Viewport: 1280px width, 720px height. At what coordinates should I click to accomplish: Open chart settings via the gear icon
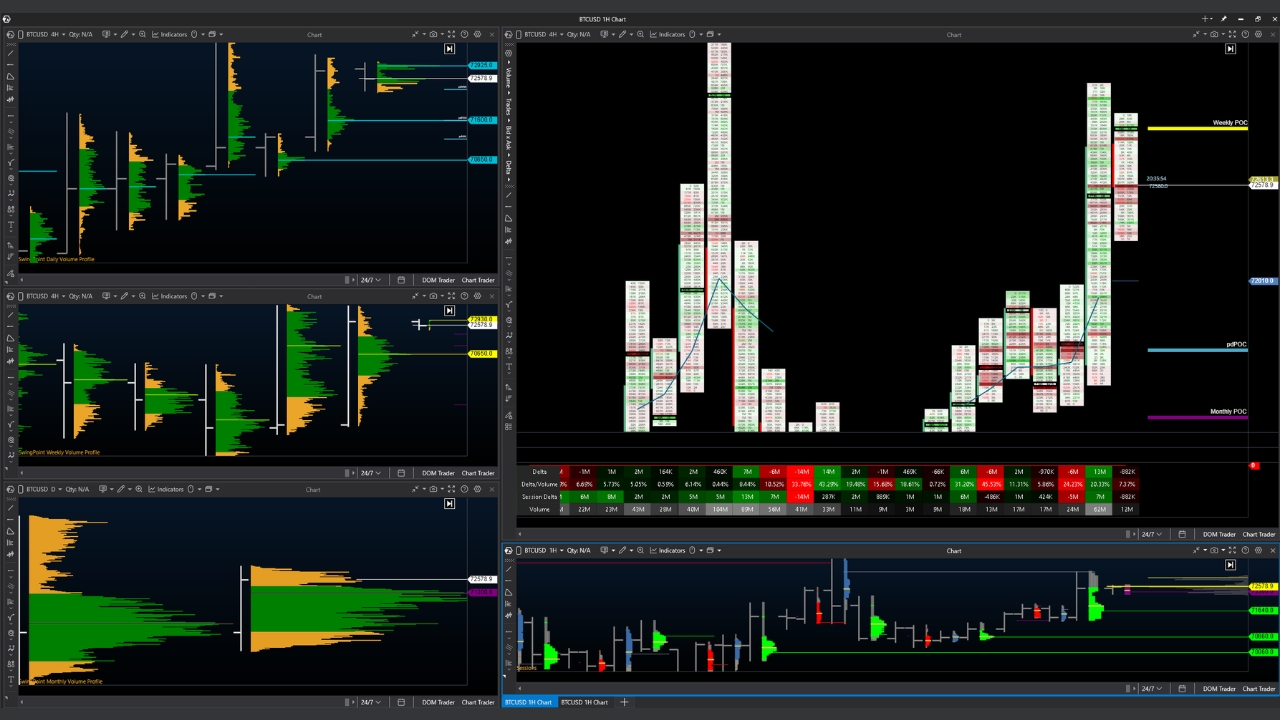[478, 34]
